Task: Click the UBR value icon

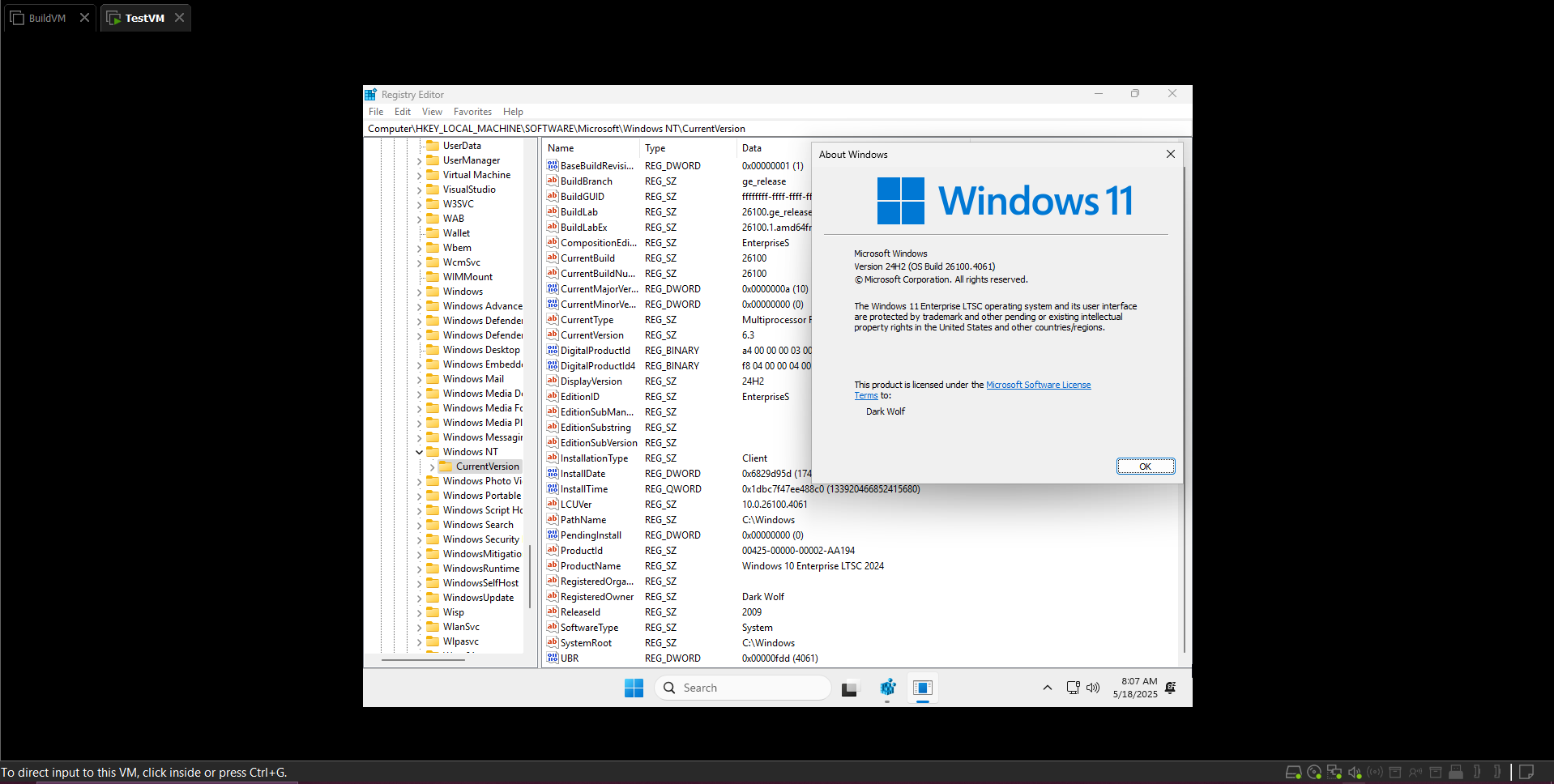Action: pyautogui.click(x=553, y=658)
